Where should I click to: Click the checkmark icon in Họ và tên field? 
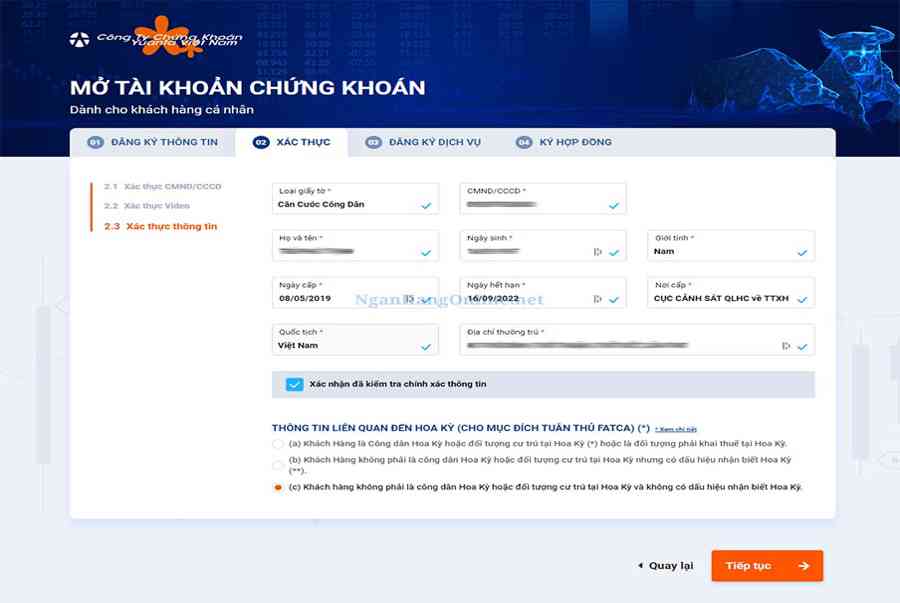point(426,252)
